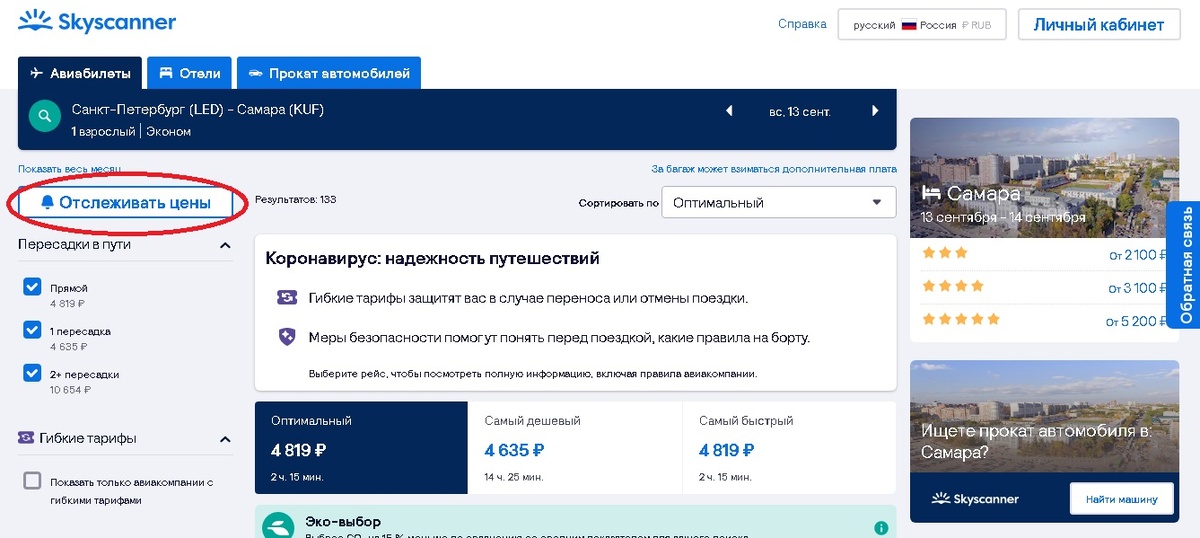The image size is (1200, 538).
Task: Click the green search magnifier icon
Action: (x=44, y=116)
